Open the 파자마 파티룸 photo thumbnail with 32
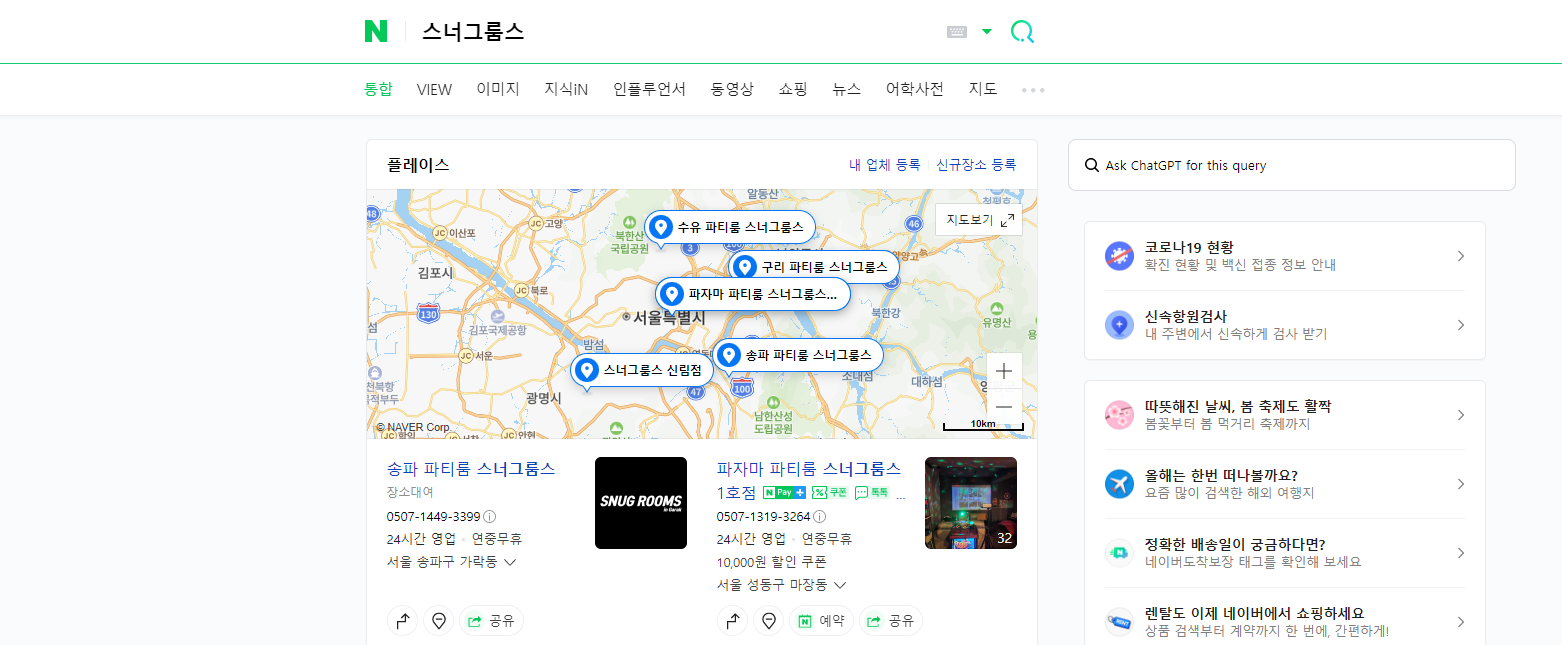The height and width of the screenshot is (645, 1562). 971,503
